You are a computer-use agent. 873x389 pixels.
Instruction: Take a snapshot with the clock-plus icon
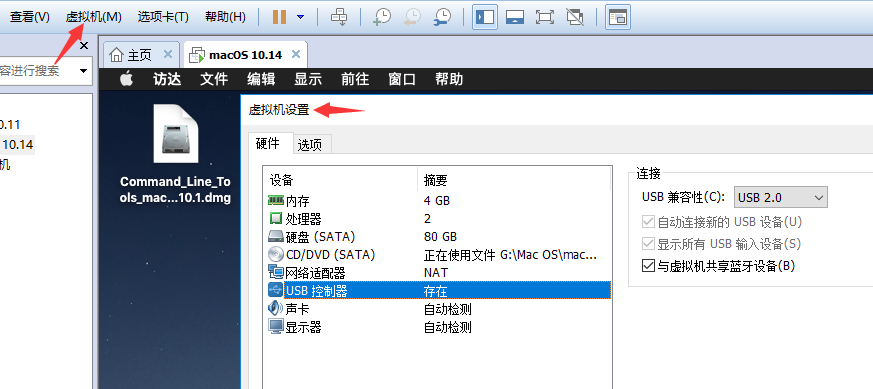382,17
